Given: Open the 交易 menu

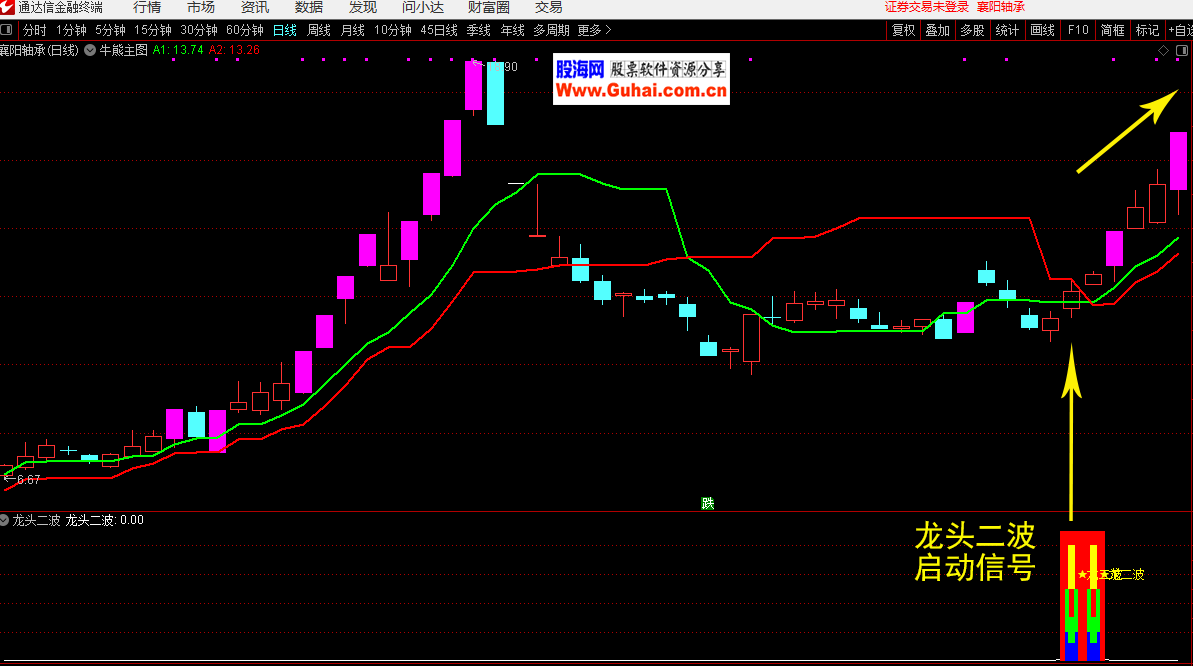Looking at the screenshot, I should 548,7.
